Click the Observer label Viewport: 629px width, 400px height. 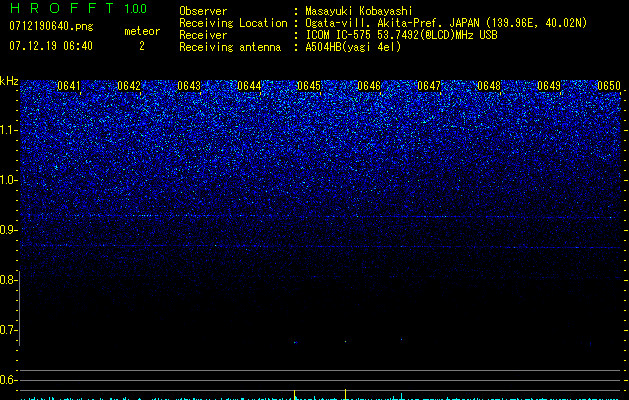(203, 11)
